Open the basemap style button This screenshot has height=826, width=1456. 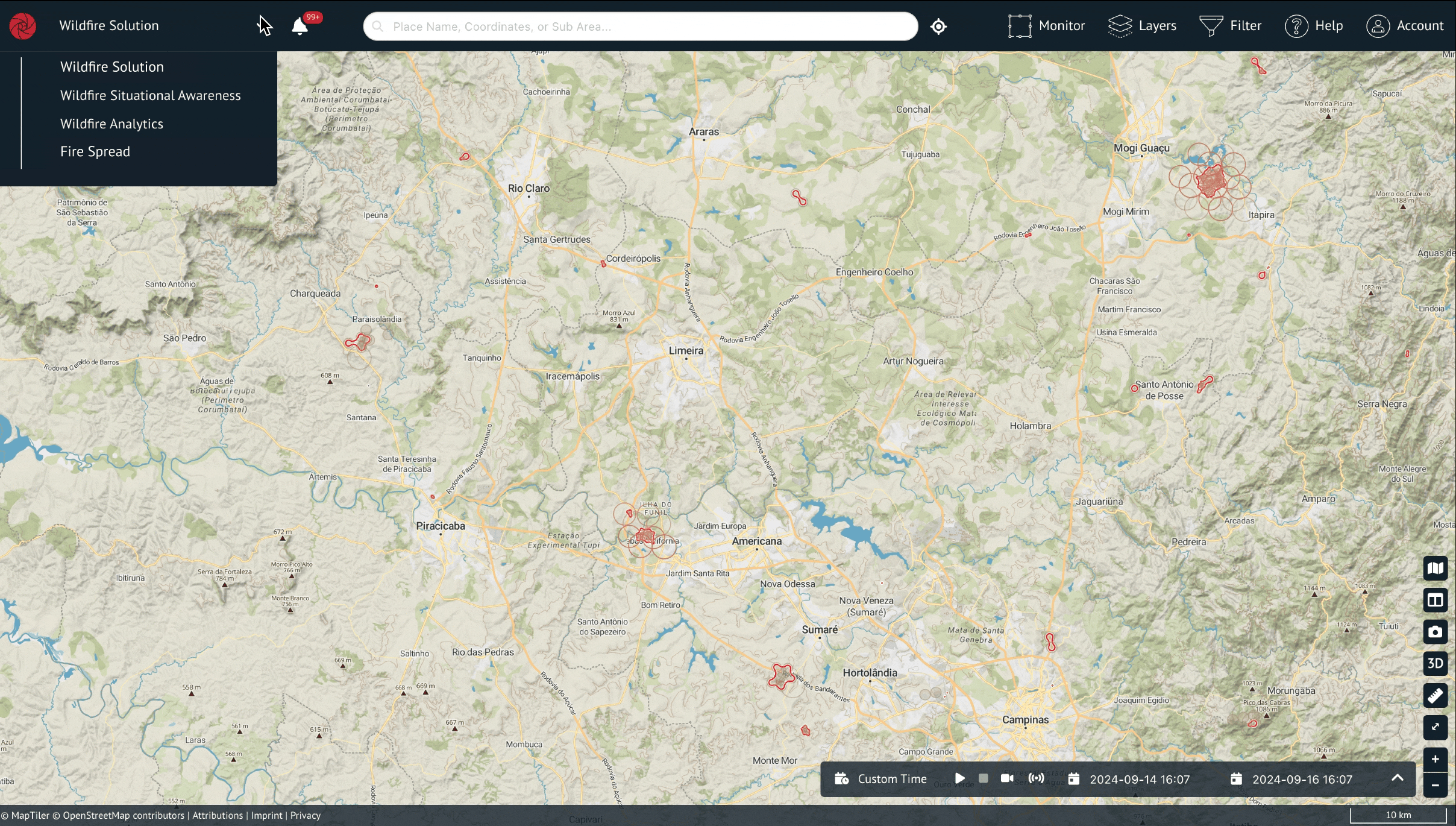(1436, 568)
